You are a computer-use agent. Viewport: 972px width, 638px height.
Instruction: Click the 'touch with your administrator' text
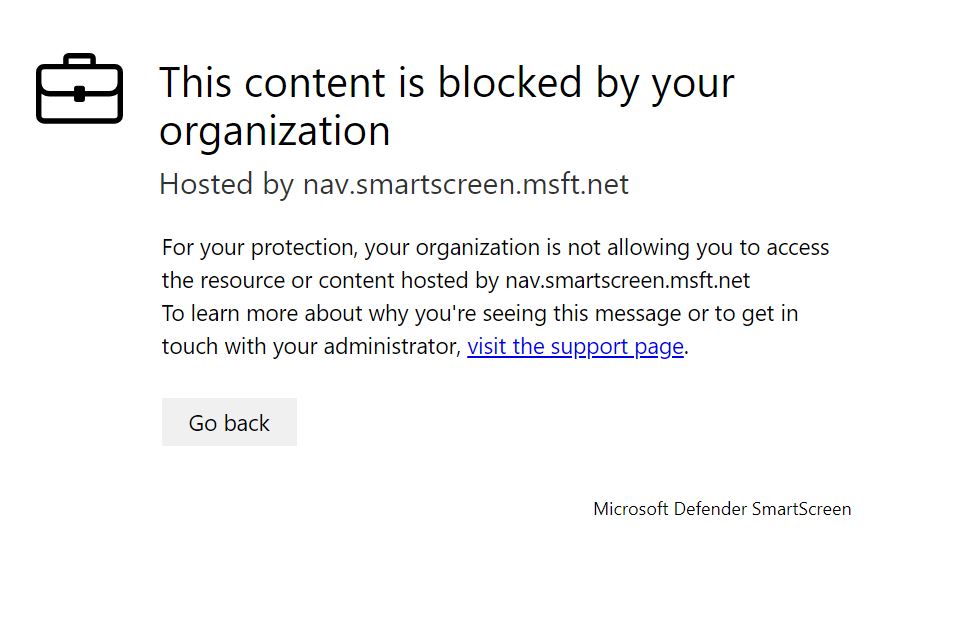311,347
